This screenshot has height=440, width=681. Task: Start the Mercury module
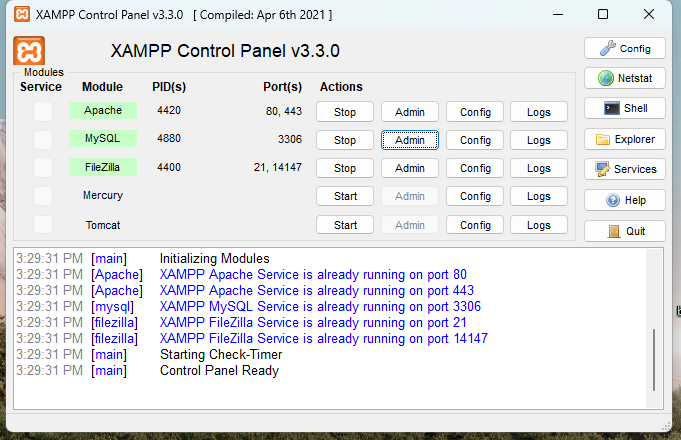pos(345,196)
